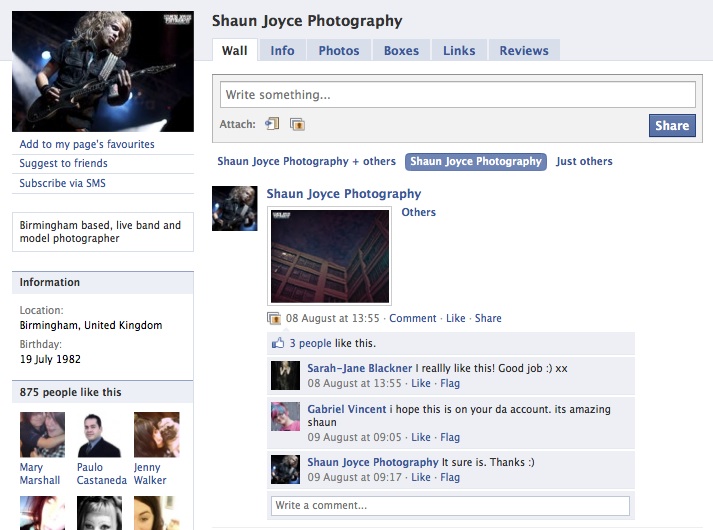Flag the 'It sure is. Thanks' comment
The height and width of the screenshot is (530, 713).
(450, 477)
